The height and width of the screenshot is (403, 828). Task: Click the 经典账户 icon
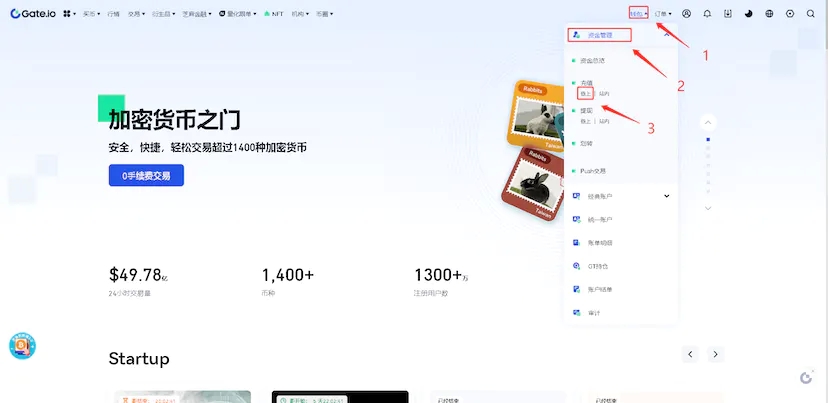coord(576,196)
